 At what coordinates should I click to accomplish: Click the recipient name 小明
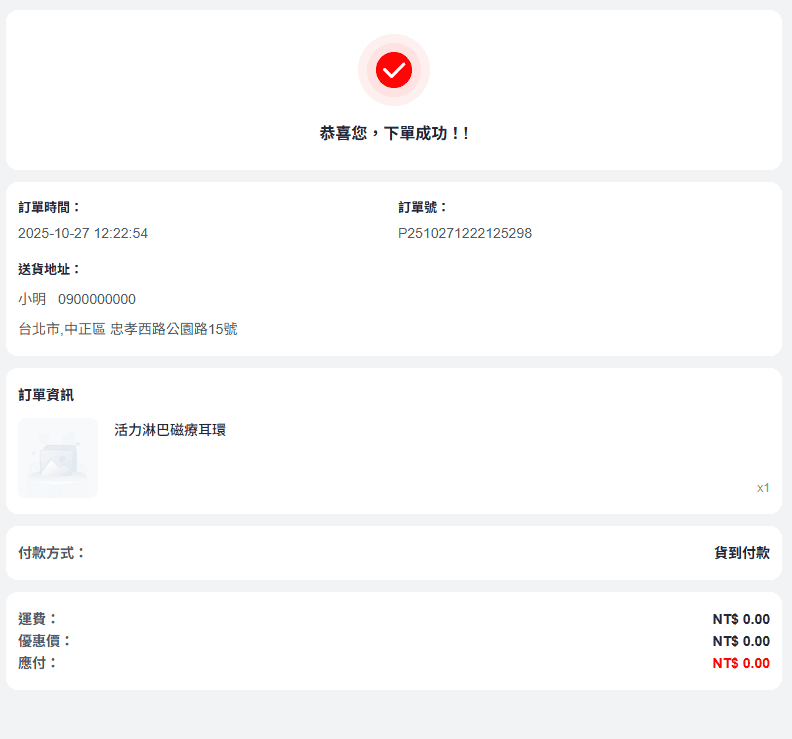tap(32, 299)
